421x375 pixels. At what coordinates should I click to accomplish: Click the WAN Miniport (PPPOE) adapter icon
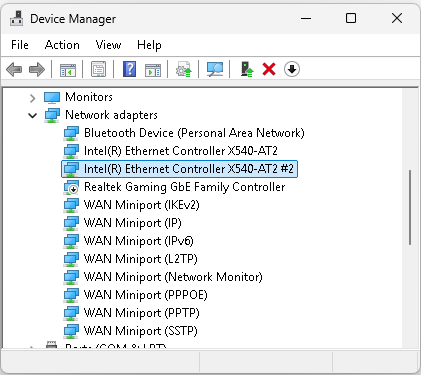71,295
